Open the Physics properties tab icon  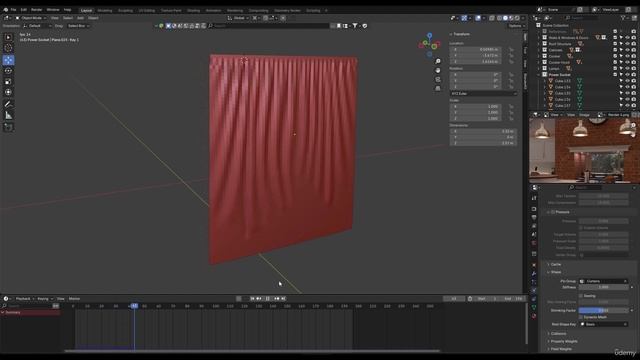coord(534,290)
